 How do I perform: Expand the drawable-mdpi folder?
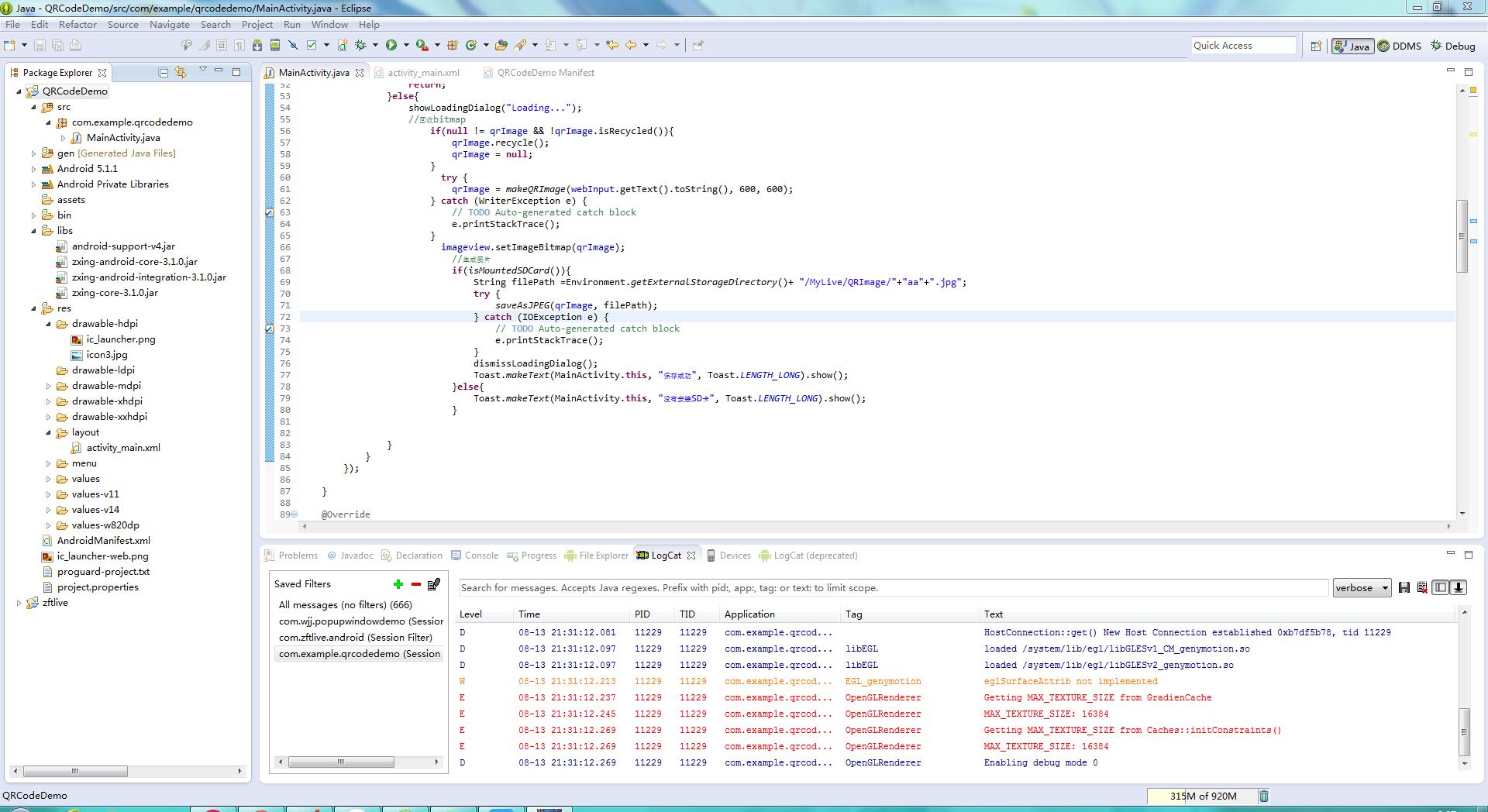48,386
